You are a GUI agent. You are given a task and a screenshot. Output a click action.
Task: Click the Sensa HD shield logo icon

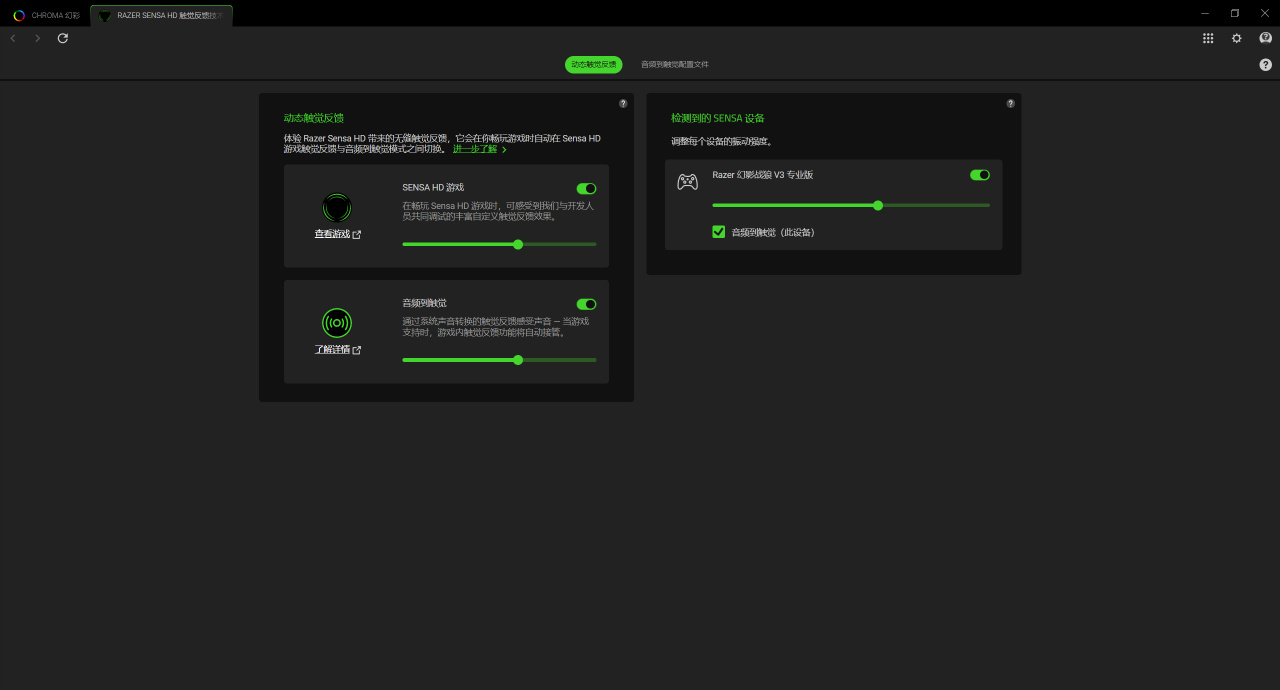[337, 208]
